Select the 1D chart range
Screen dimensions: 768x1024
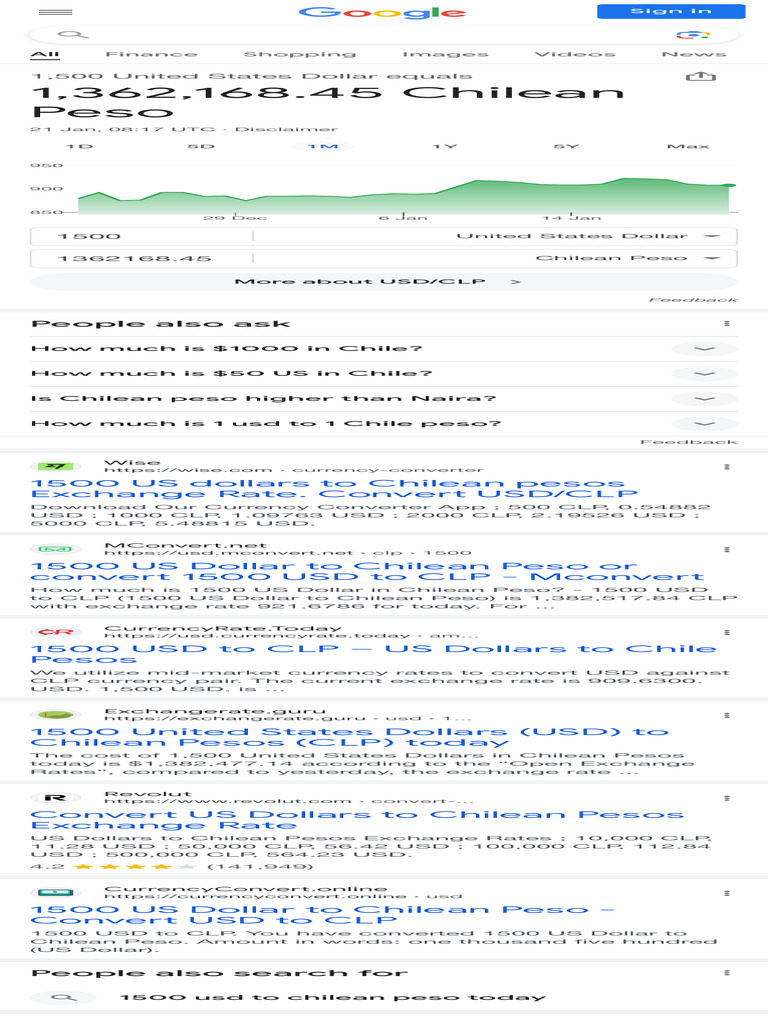click(80, 146)
